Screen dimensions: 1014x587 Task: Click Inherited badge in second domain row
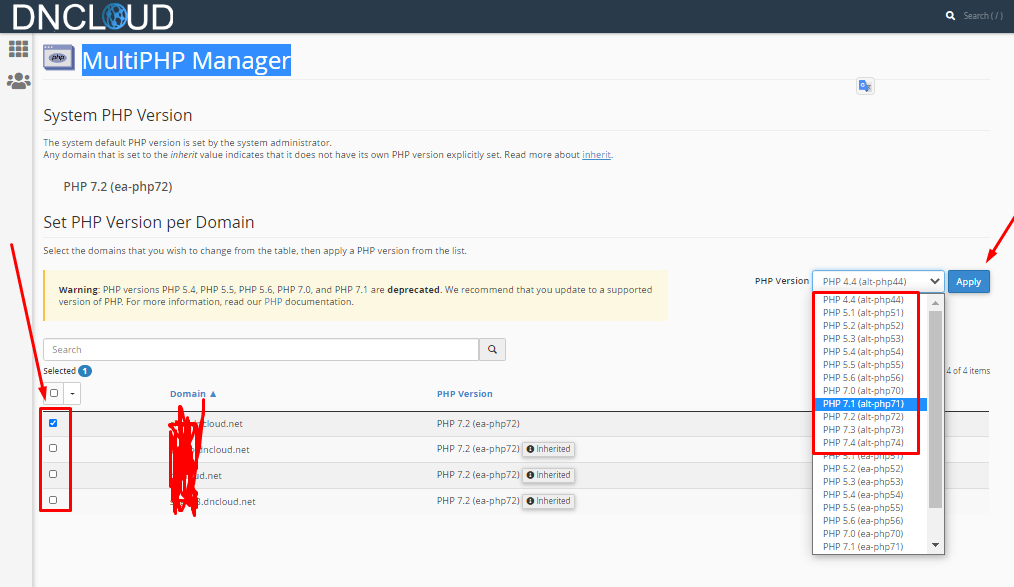click(x=548, y=449)
